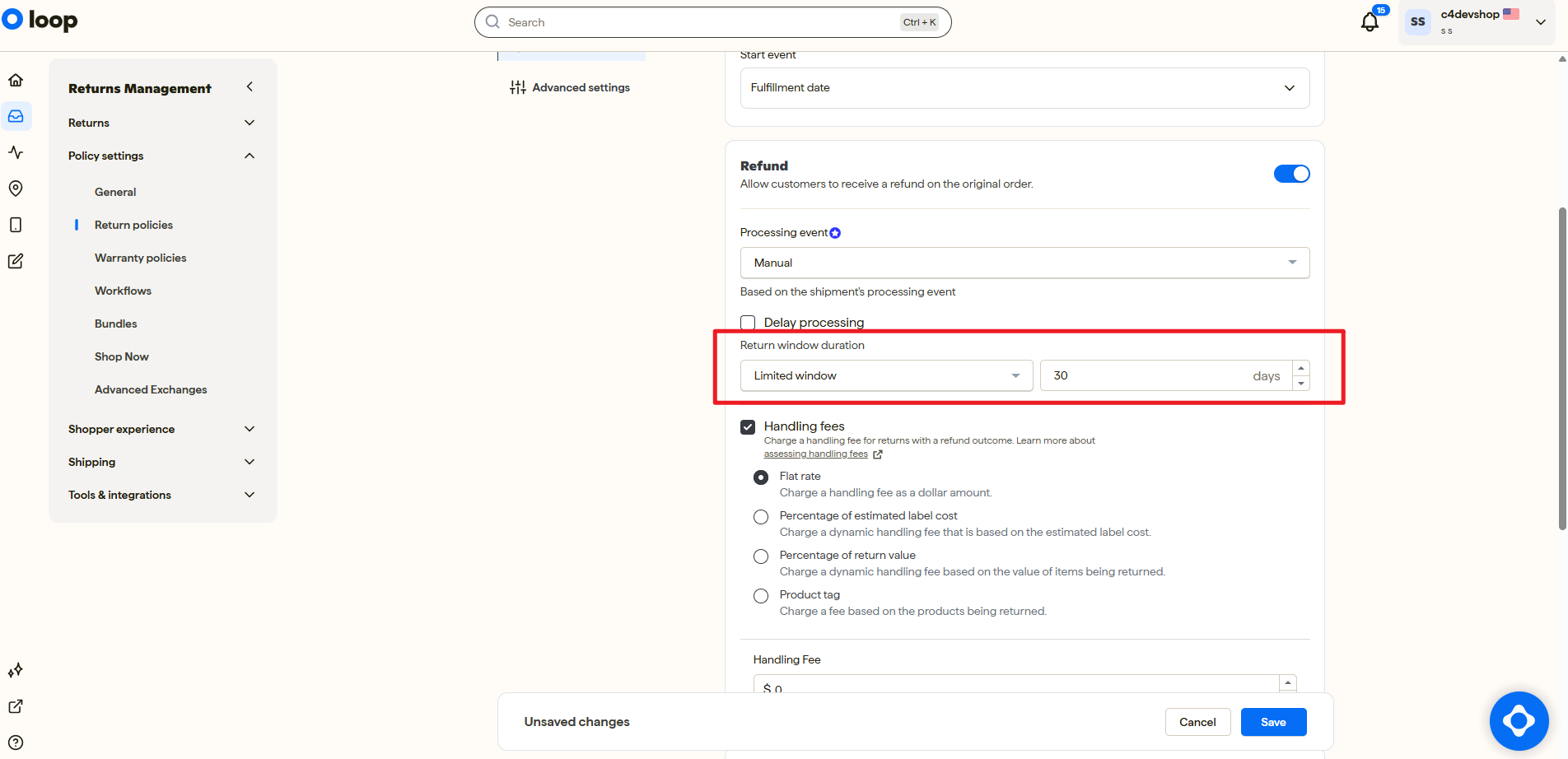Open Workflows page
Image resolution: width=1568 pixels, height=759 pixels.
coord(123,291)
